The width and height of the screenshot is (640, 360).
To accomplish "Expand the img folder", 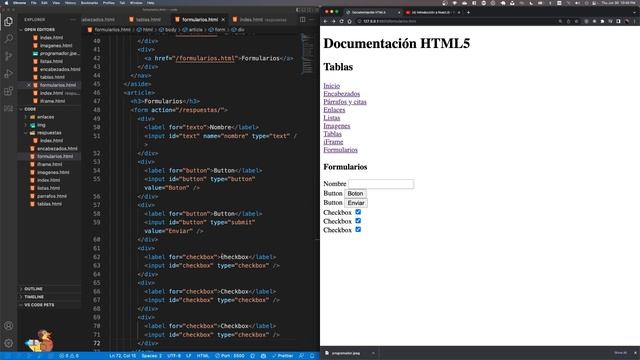I will click(x=41, y=125).
